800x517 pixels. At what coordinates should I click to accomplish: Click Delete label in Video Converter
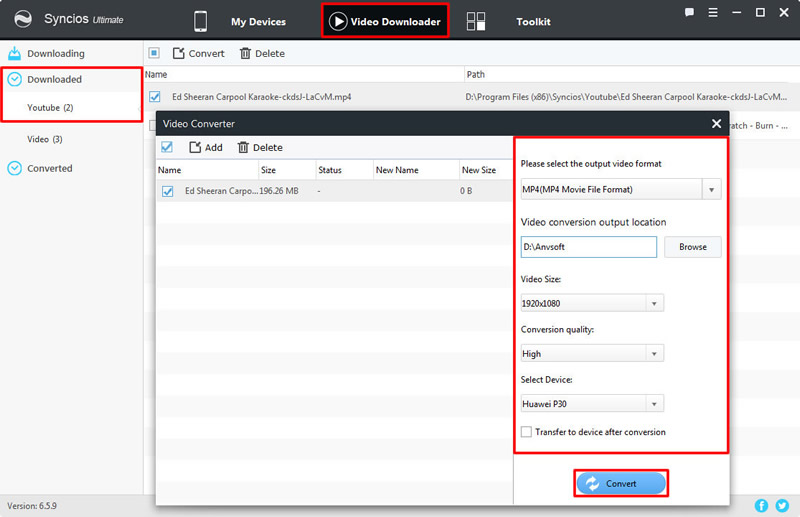(267, 147)
